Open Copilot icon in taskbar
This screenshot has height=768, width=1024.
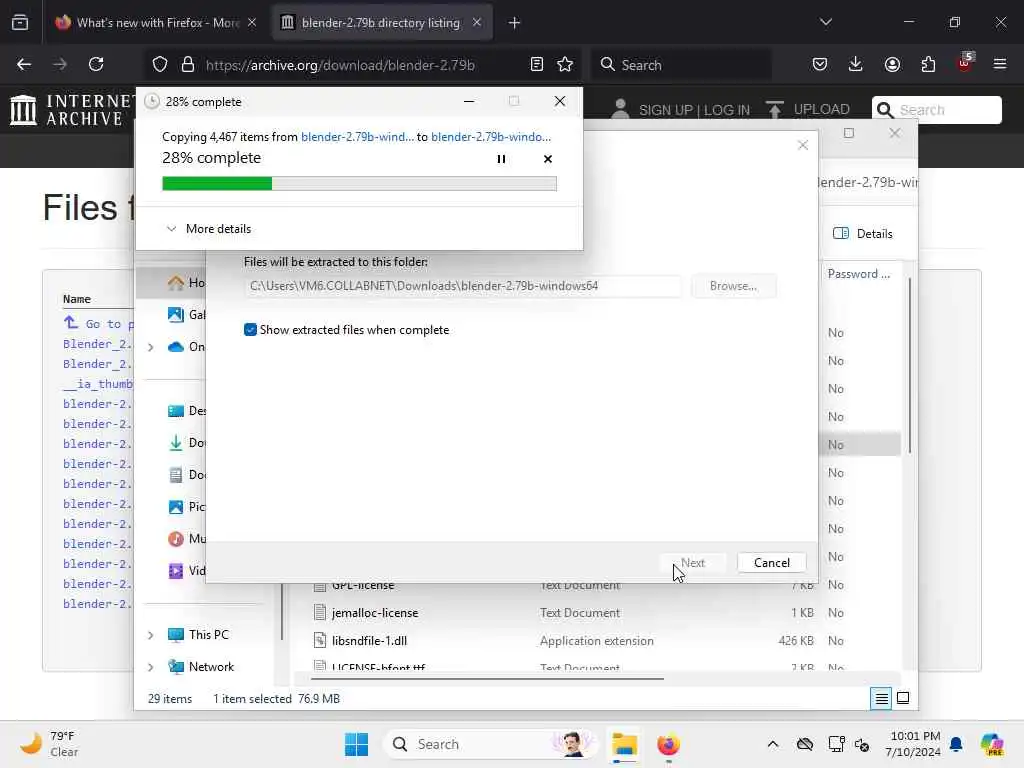[x=991, y=744]
